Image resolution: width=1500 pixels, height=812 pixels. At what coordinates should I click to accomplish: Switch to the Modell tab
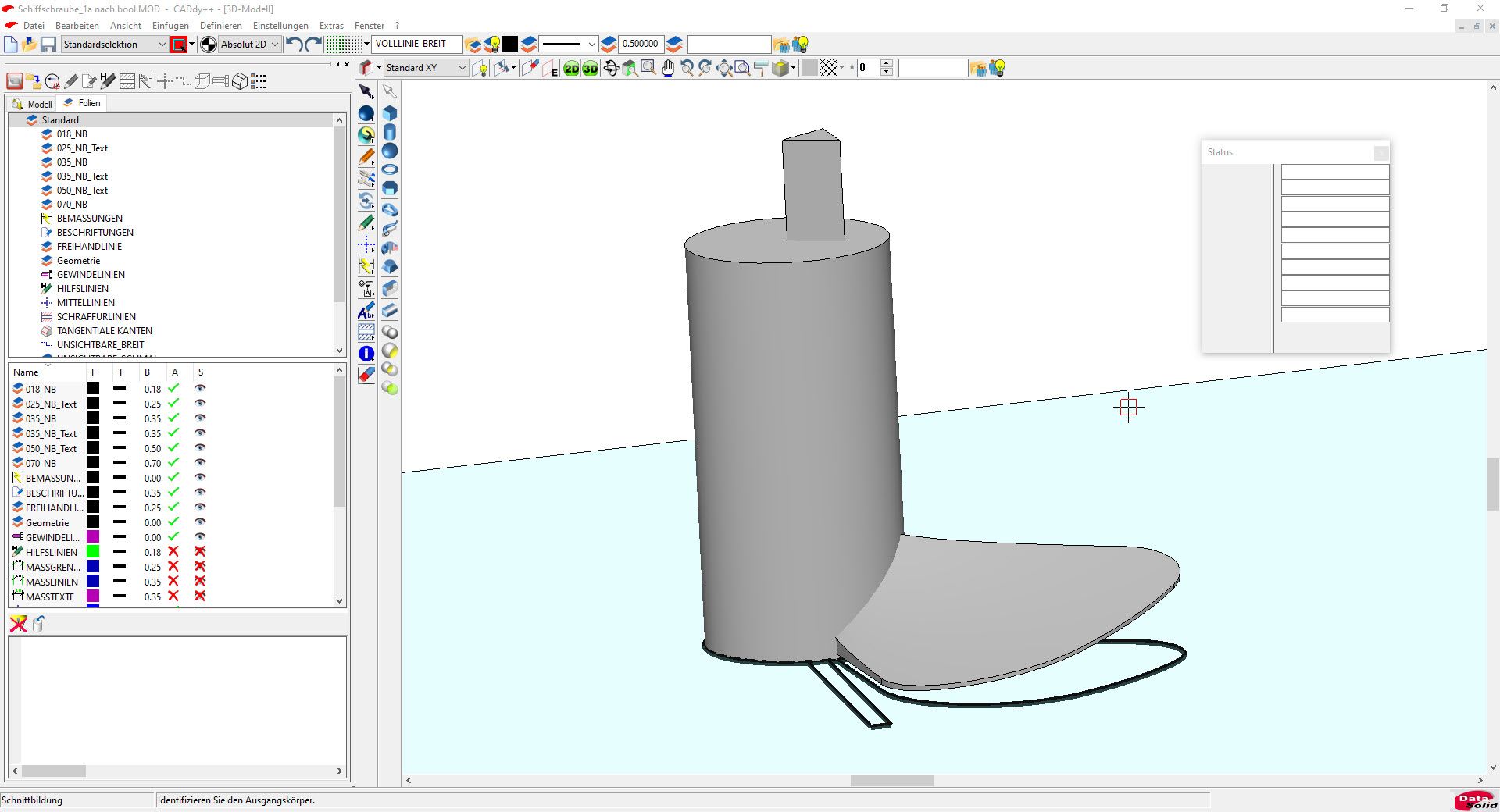click(x=32, y=104)
